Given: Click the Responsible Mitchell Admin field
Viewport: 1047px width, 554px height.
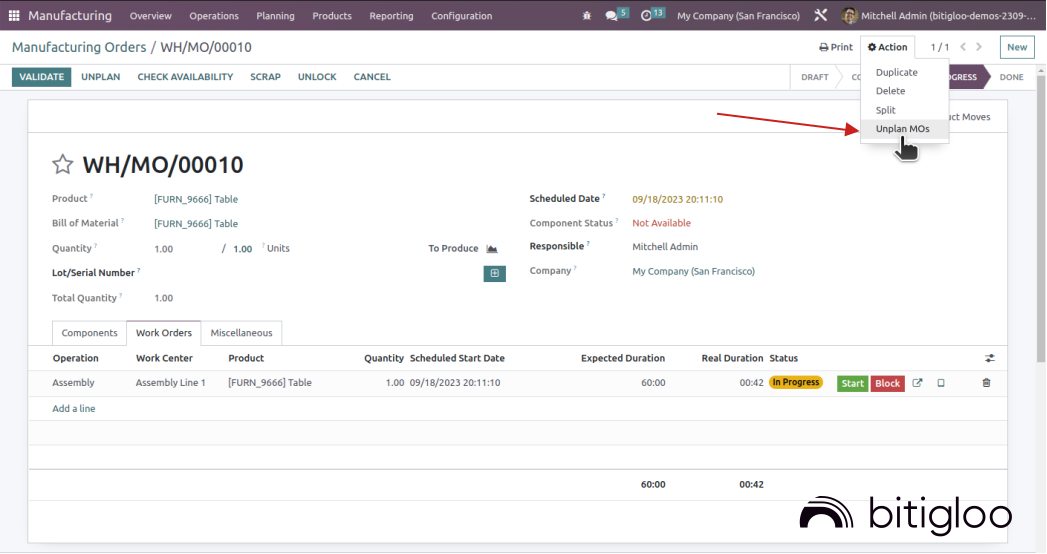Looking at the screenshot, I should tap(665, 247).
